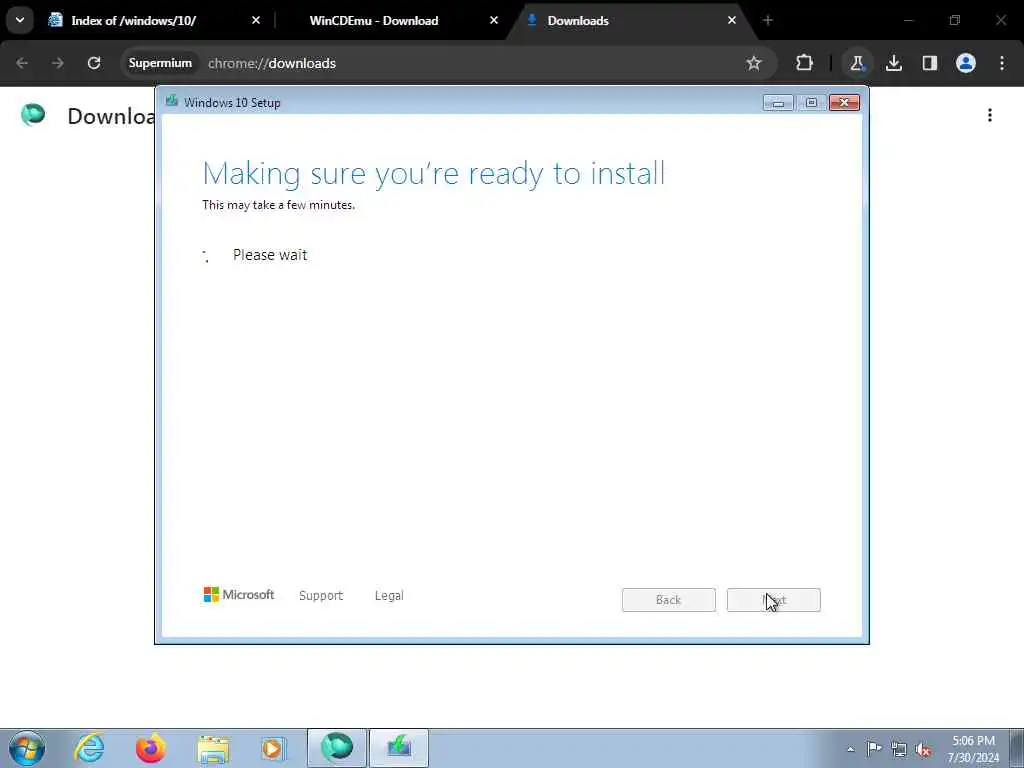Image resolution: width=1024 pixels, height=768 pixels.
Task: Open the Action Center flag tray icon
Action: coord(874,748)
